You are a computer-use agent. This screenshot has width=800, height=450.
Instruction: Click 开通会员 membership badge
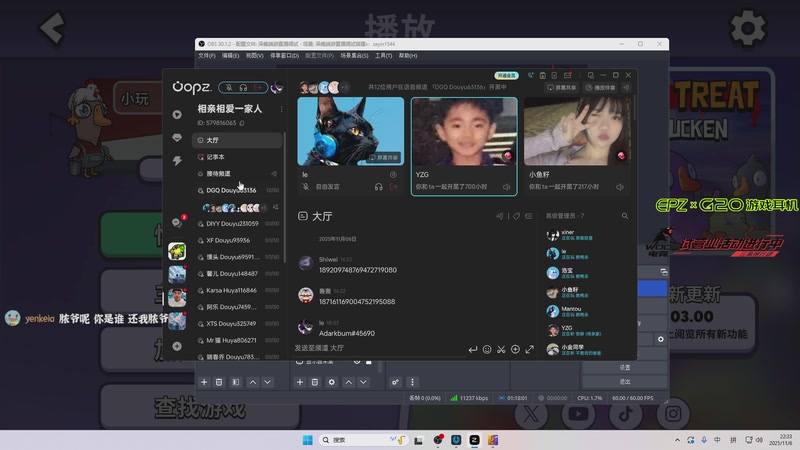[x=506, y=76]
